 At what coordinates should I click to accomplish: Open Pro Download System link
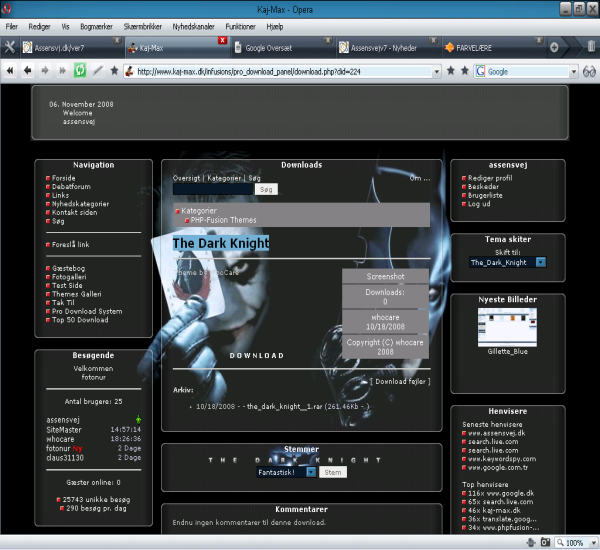[x=87, y=311]
